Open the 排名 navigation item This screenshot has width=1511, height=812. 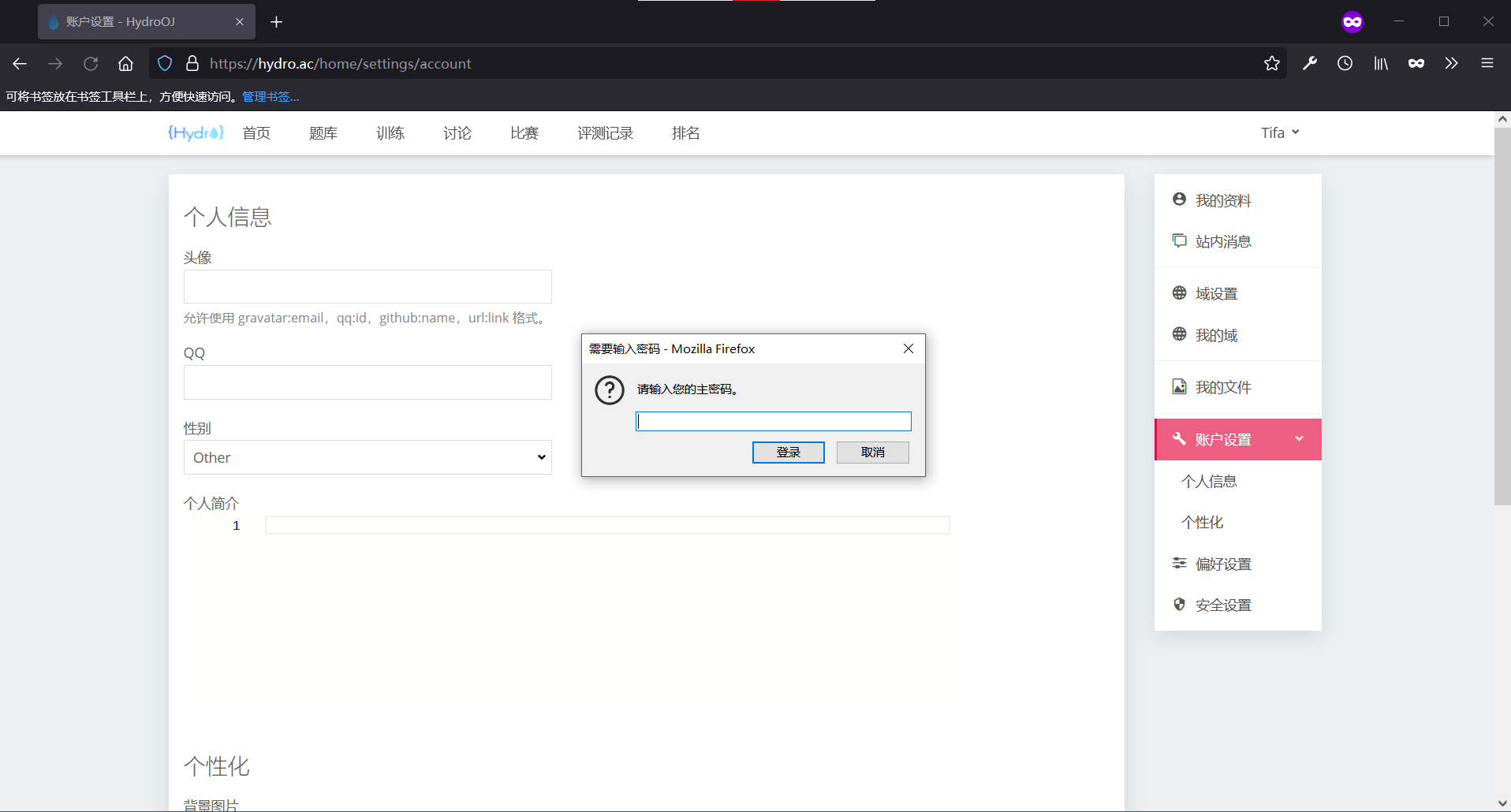[x=686, y=133]
